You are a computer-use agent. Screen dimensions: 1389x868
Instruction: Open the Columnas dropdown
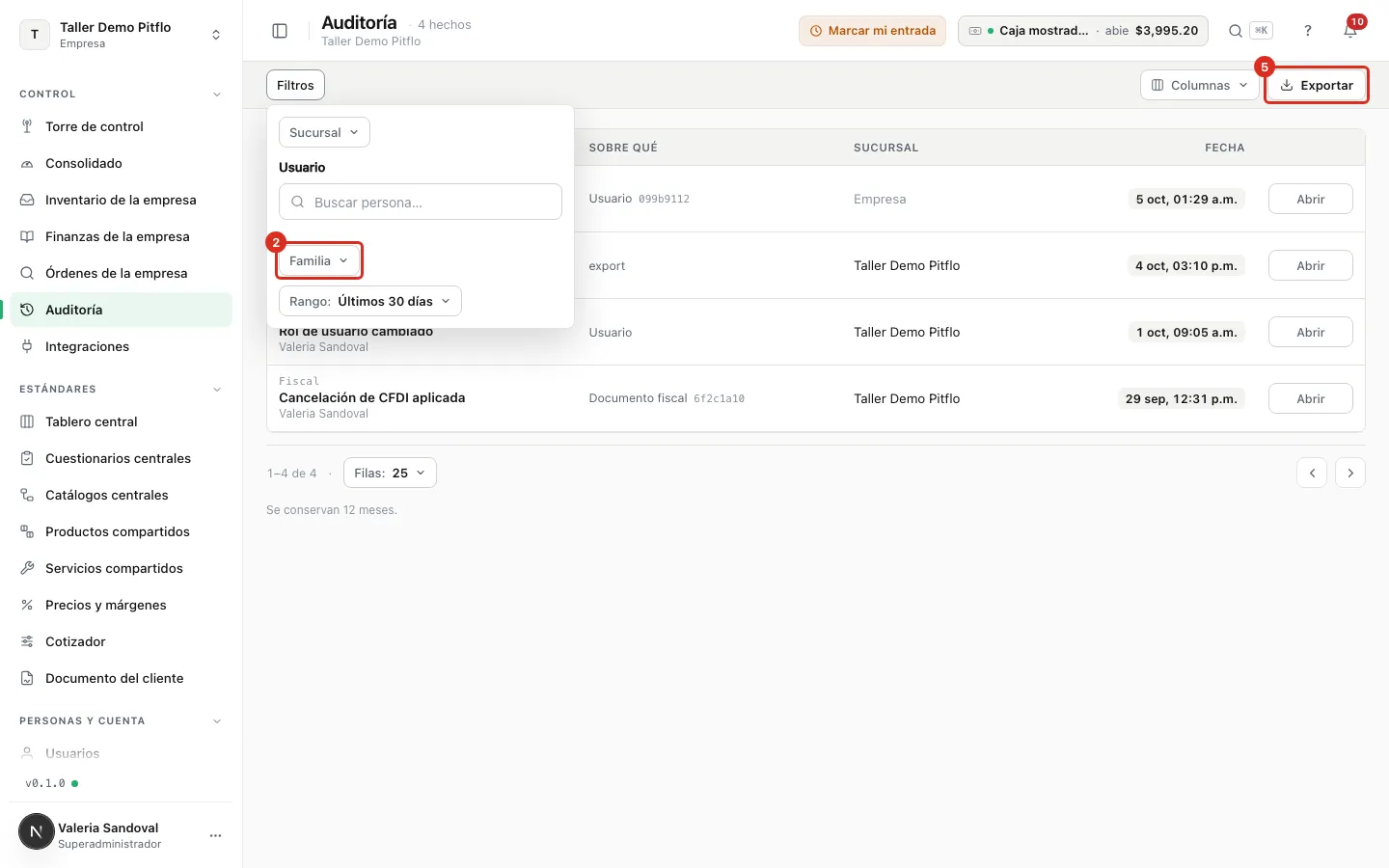click(1199, 85)
